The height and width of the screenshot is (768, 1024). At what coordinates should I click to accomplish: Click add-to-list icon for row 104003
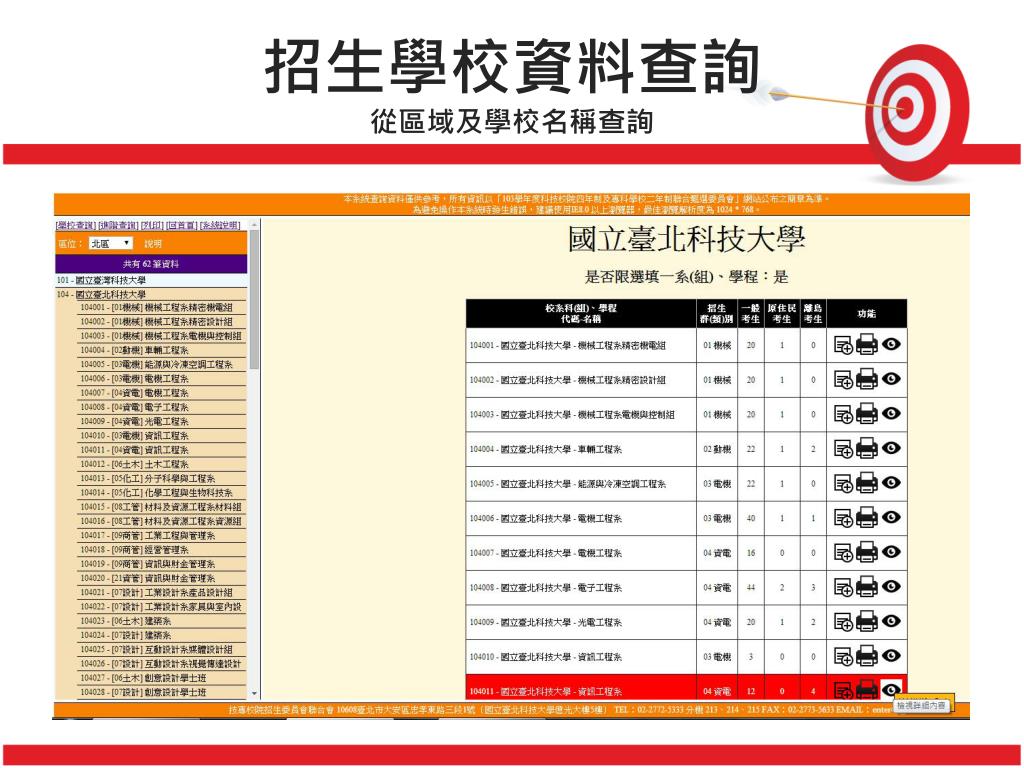tap(844, 414)
